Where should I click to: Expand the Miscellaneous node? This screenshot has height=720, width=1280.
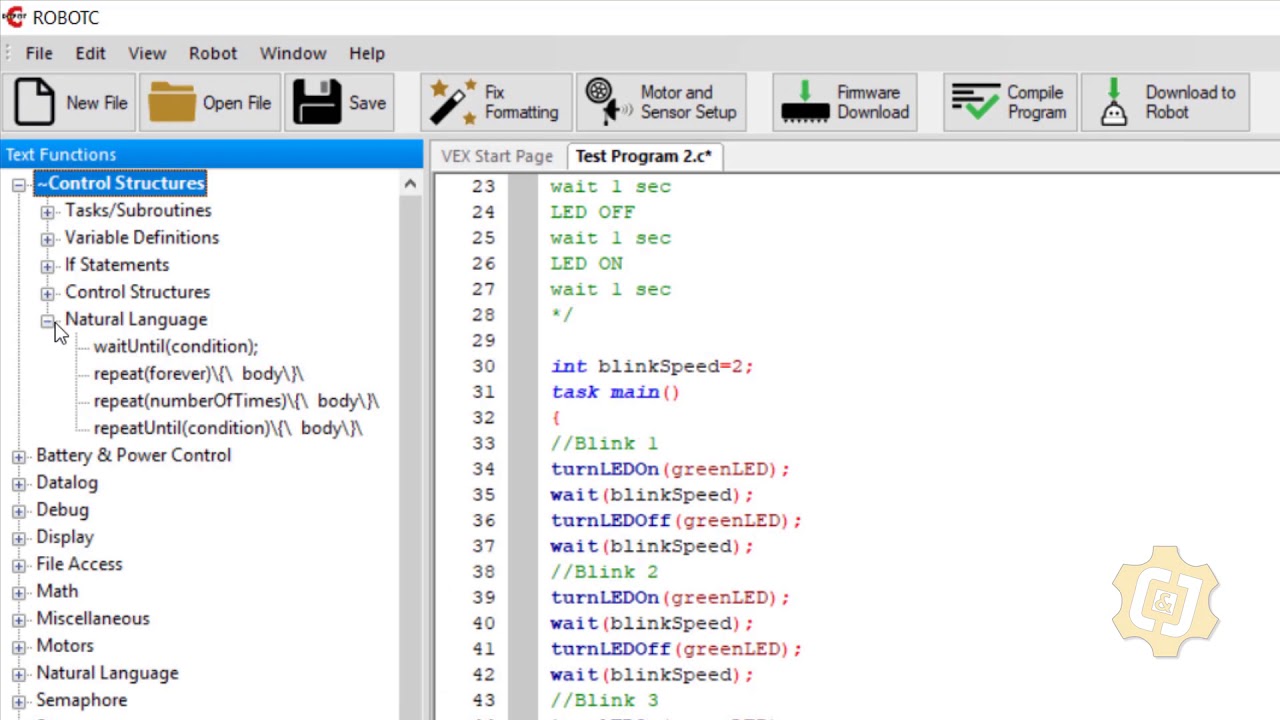click(19, 619)
